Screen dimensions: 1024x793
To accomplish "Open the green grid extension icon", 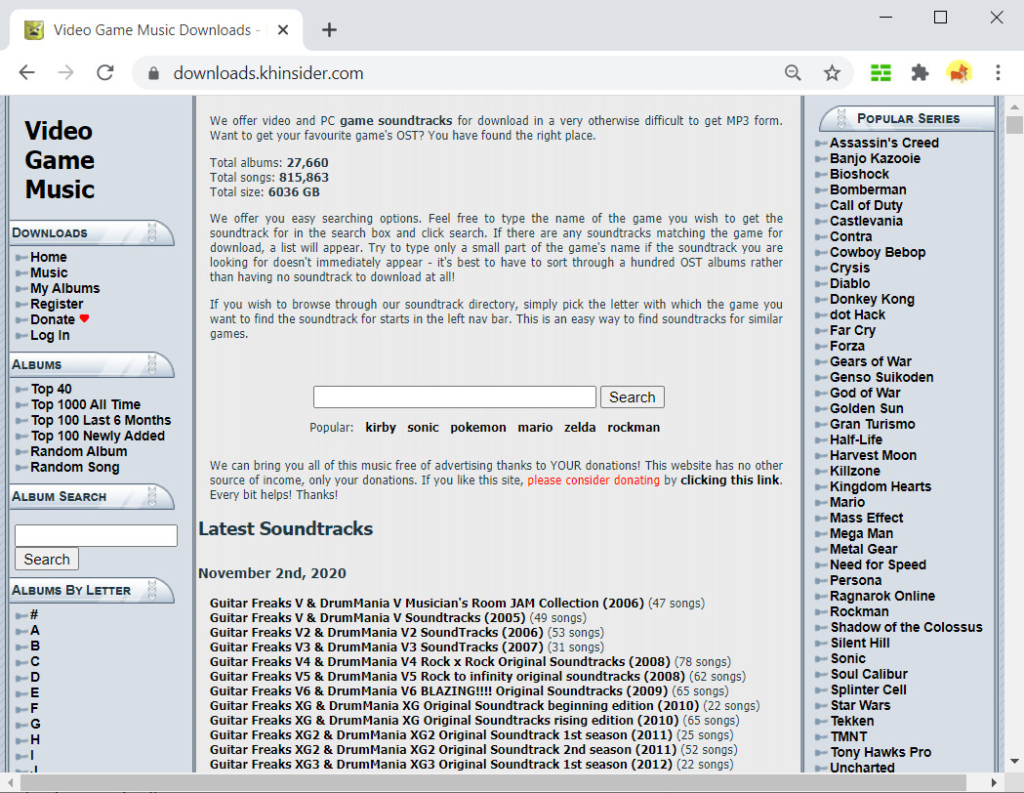I will (880, 73).
